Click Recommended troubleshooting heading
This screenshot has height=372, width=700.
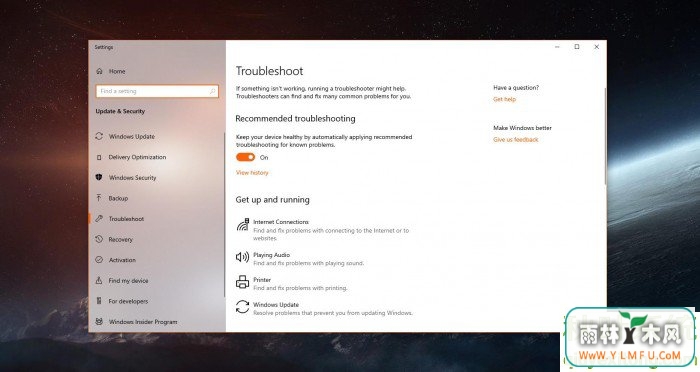coord(295,118)
